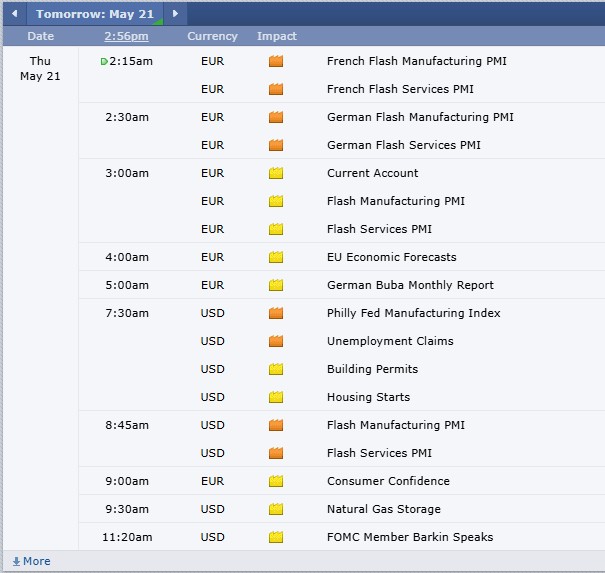Click the 2:30am time cell
Image resolution: width=605 pixels, height=573 pixels.
tap(127, 117)
